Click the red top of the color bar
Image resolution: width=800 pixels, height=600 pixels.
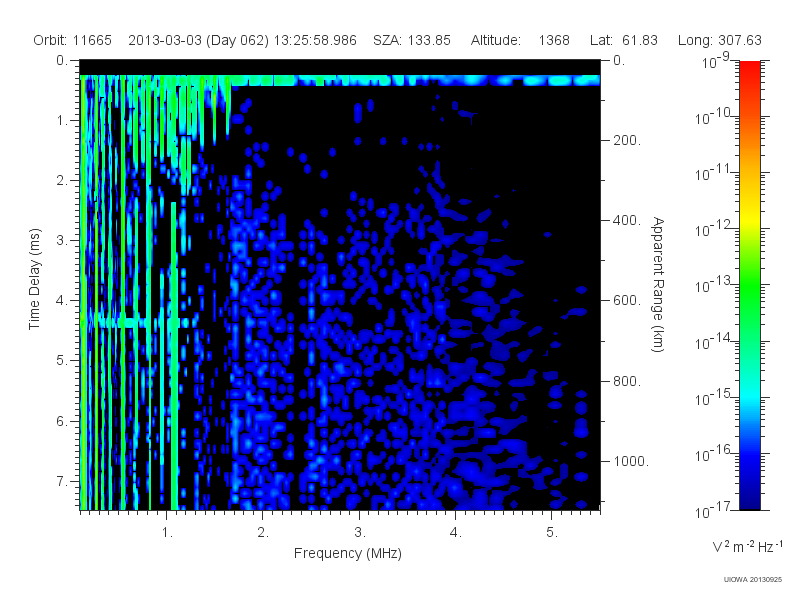tap(749, 69)
